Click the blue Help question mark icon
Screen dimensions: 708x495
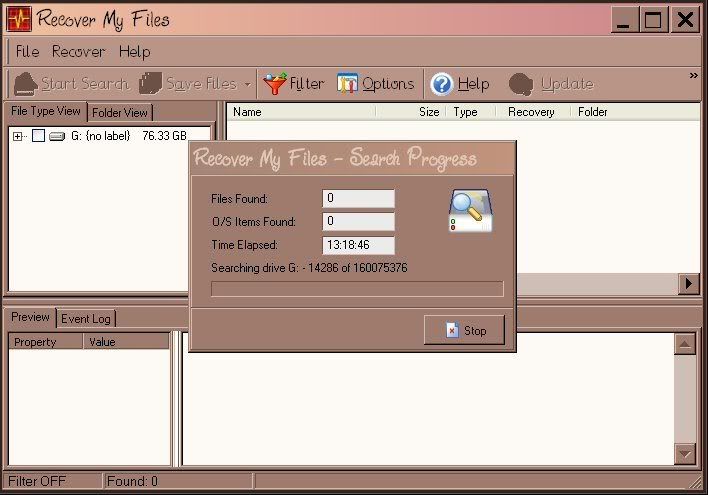point(441,84)
